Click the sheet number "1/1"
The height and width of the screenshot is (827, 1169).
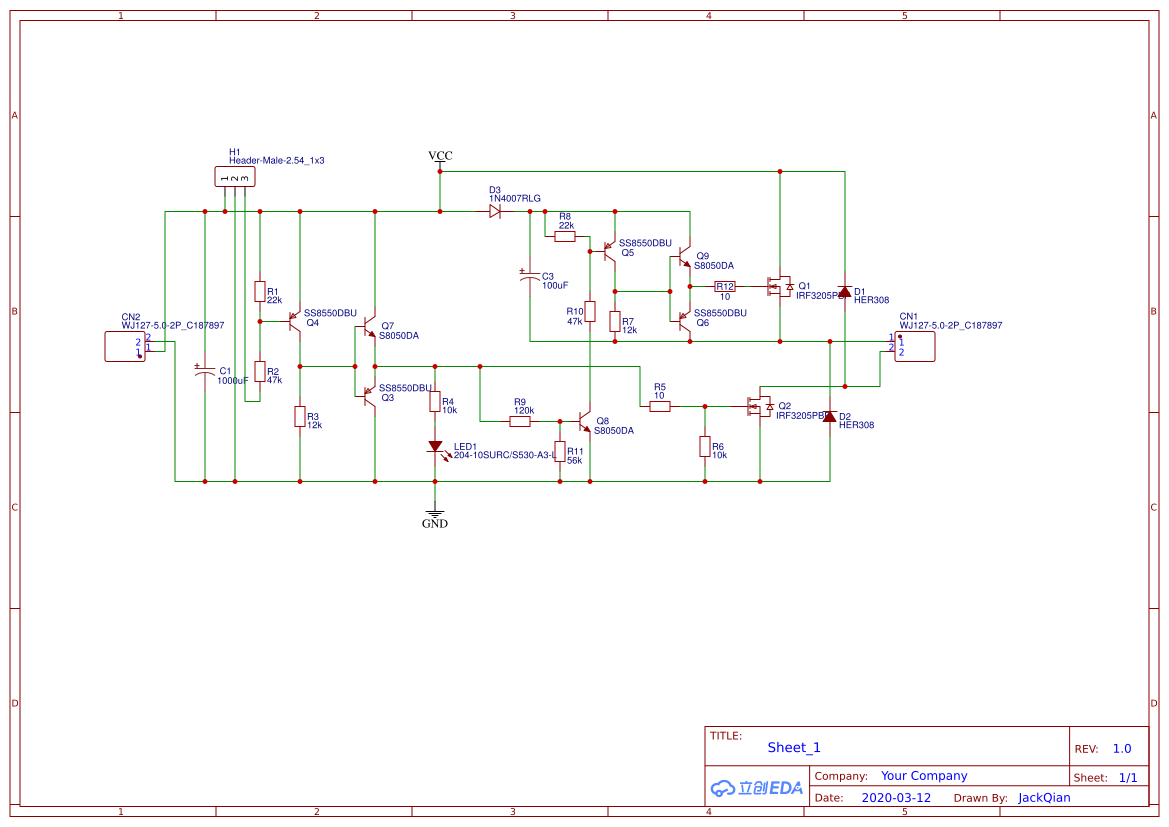point(1128,778)
